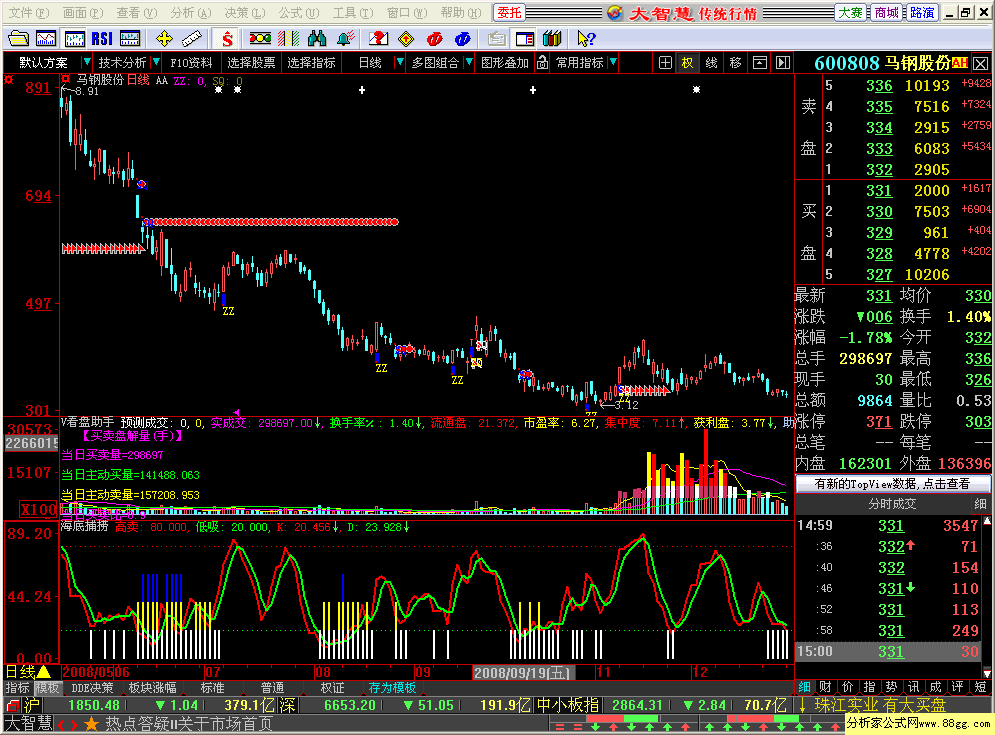Image resolution: width=995 pixels, height=735 pixels.
Task: Select the 财 tab in side panel
Action: pyautogui.click(x=826, y=687)
